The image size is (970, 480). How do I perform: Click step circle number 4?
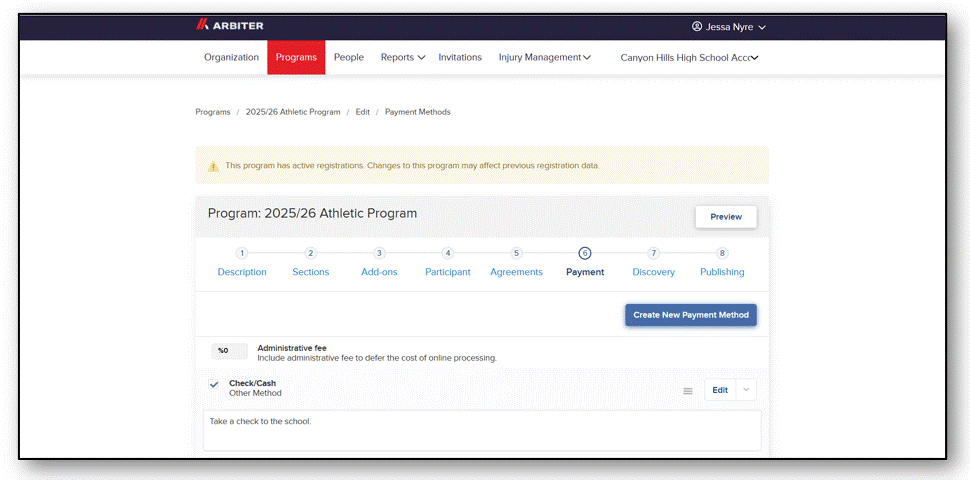pyautogui.click(x=448, y=253)
